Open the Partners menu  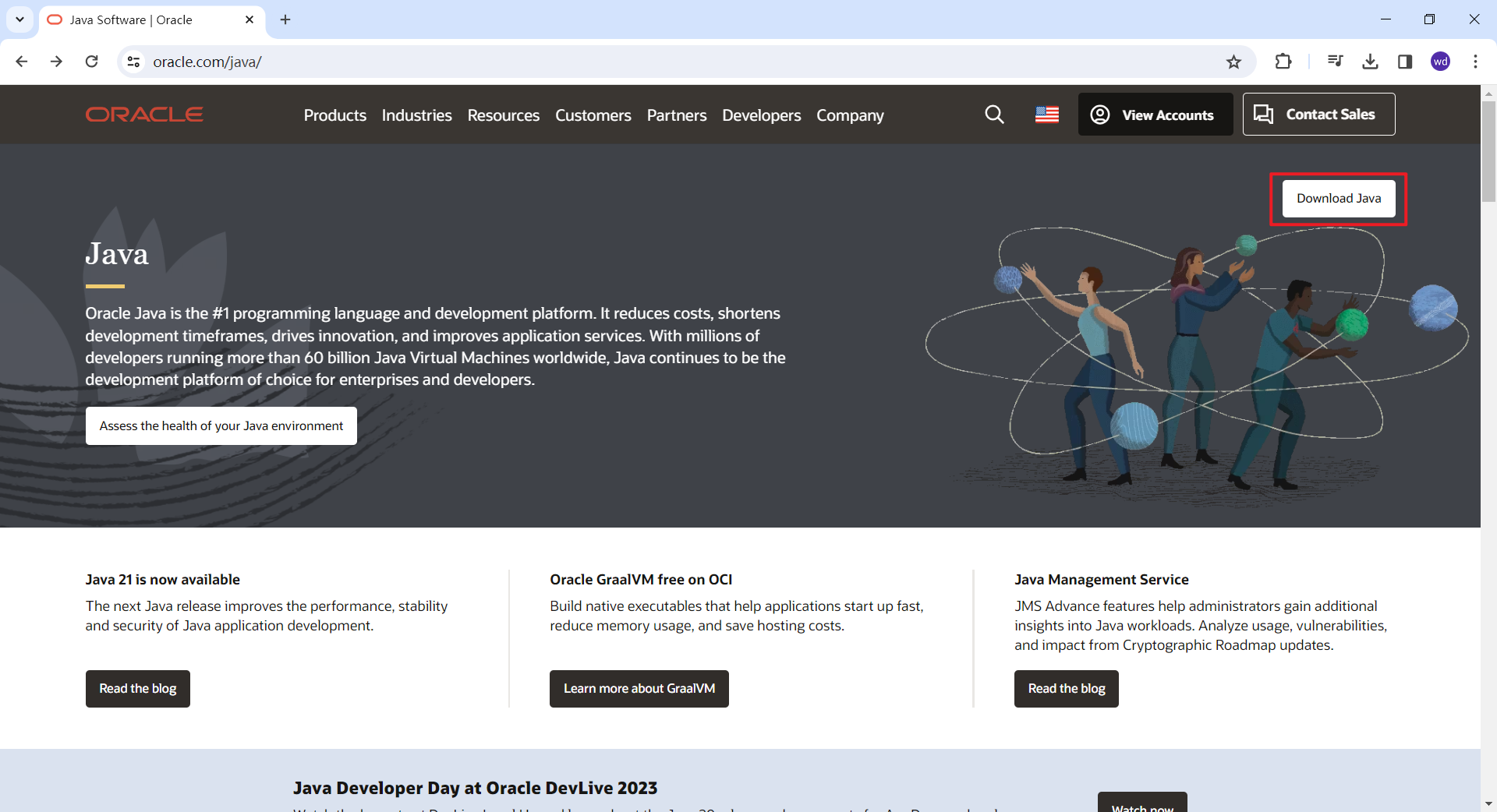pos(677,115)
